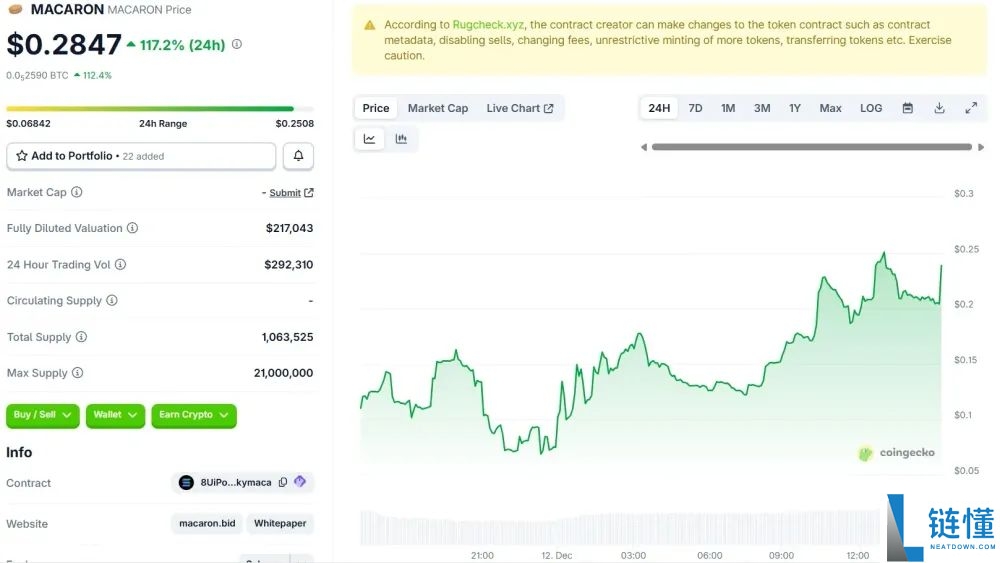The image size is (1000, 563).
Task: Switch to candlestick chart view icon
Action: click(401, 139)
